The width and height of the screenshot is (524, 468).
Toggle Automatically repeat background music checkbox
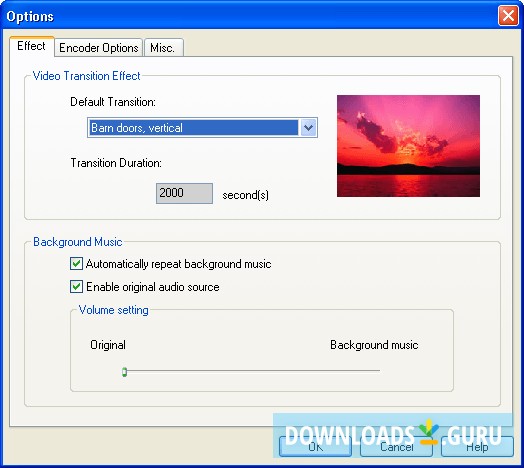[76, 264]
